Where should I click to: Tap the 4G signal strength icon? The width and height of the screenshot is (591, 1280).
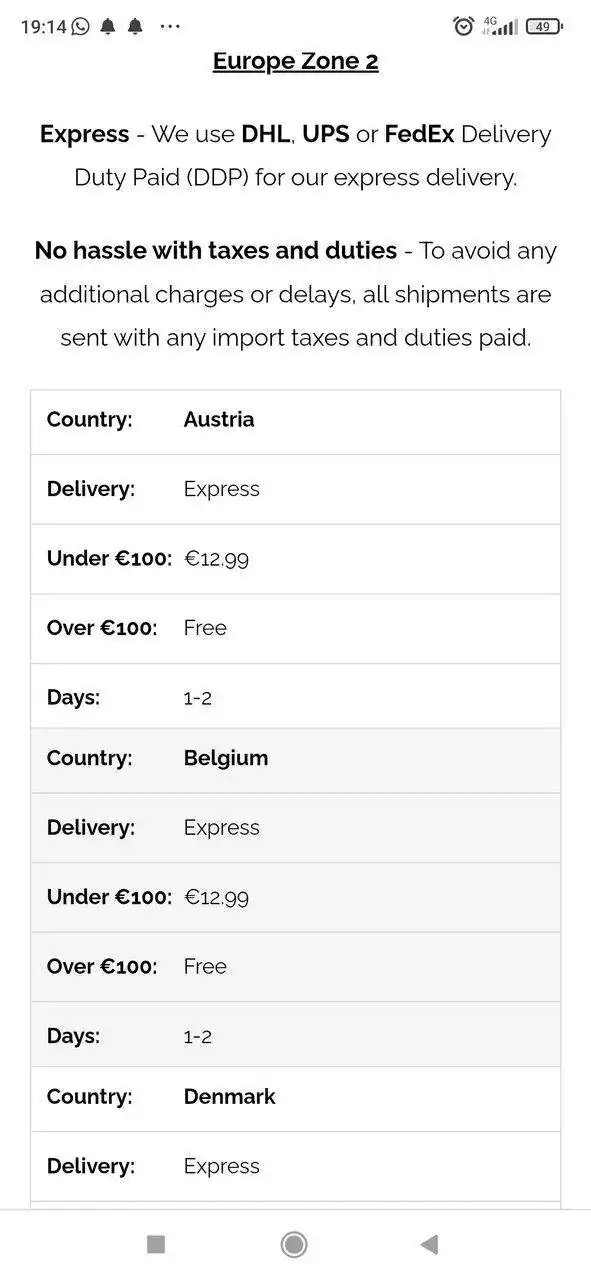(x=500, y=26)
